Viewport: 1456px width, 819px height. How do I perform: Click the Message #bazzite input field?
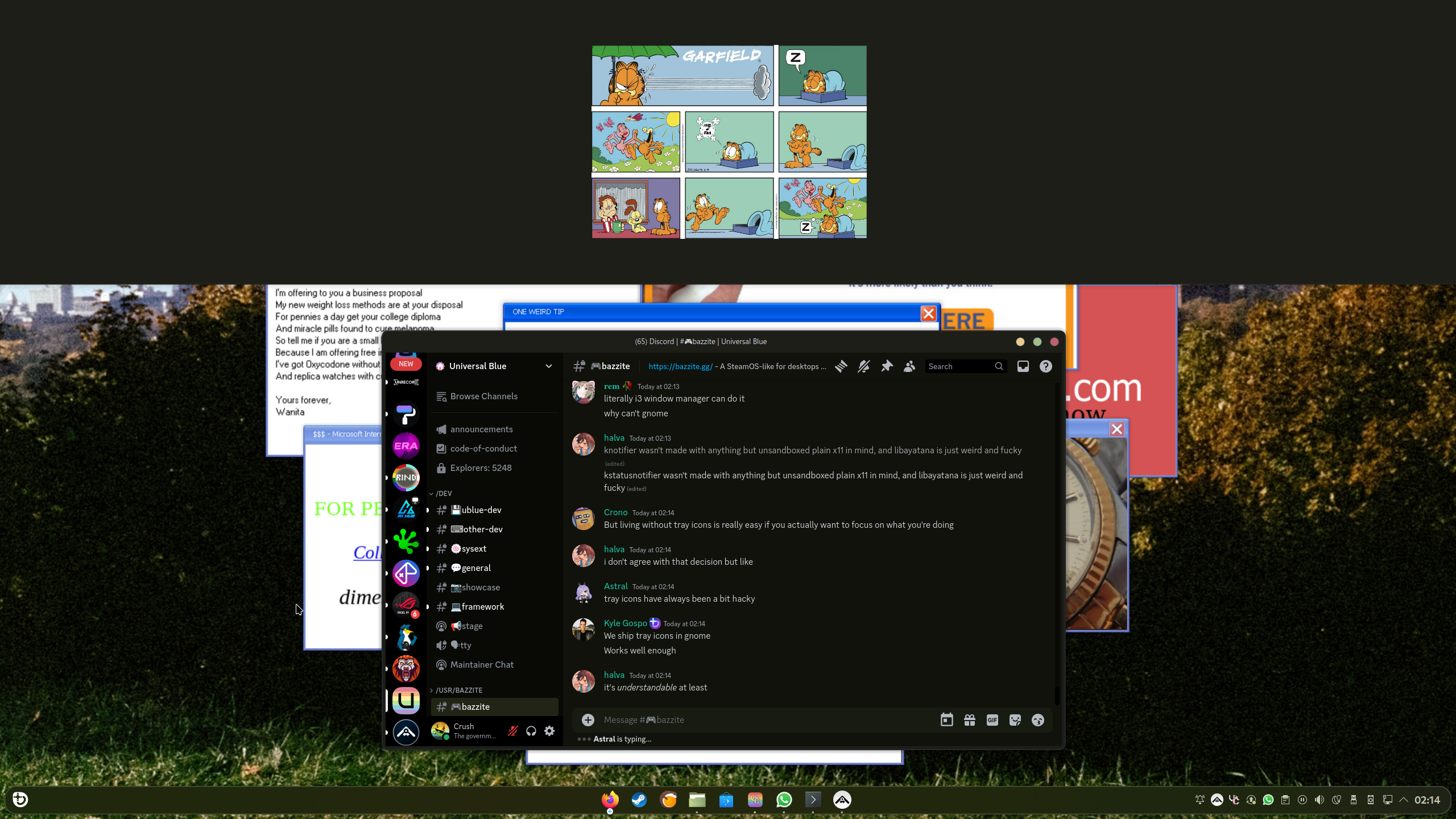point(762,720)
